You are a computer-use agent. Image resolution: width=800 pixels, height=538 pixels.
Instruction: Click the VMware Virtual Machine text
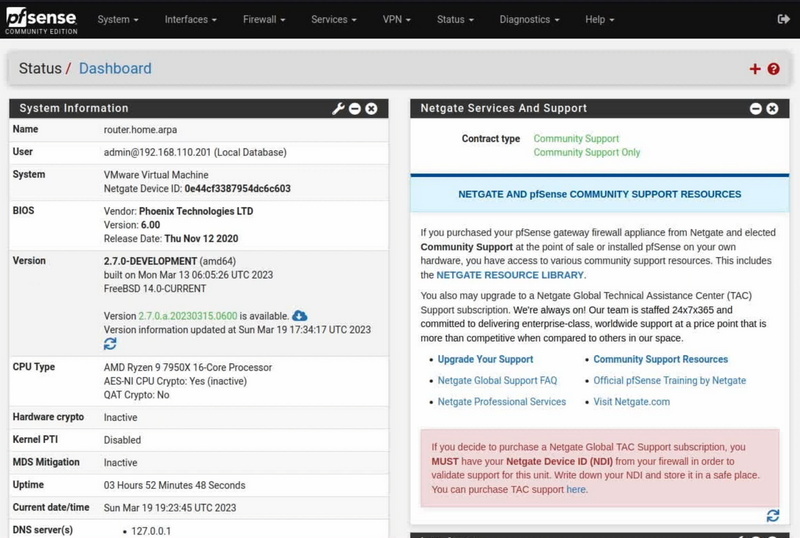[156, 175]
